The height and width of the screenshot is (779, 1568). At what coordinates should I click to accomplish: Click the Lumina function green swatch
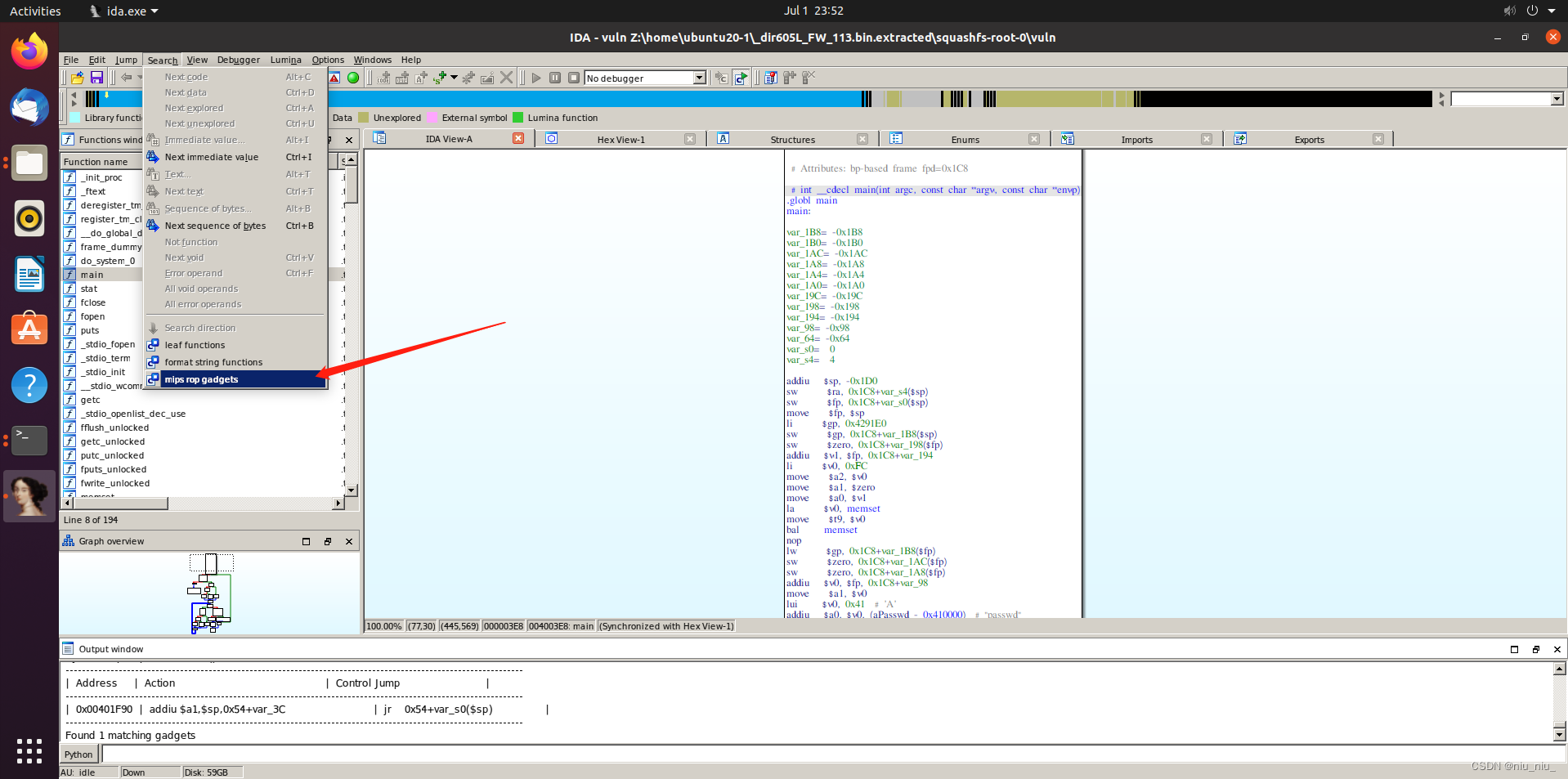[518, 118]
